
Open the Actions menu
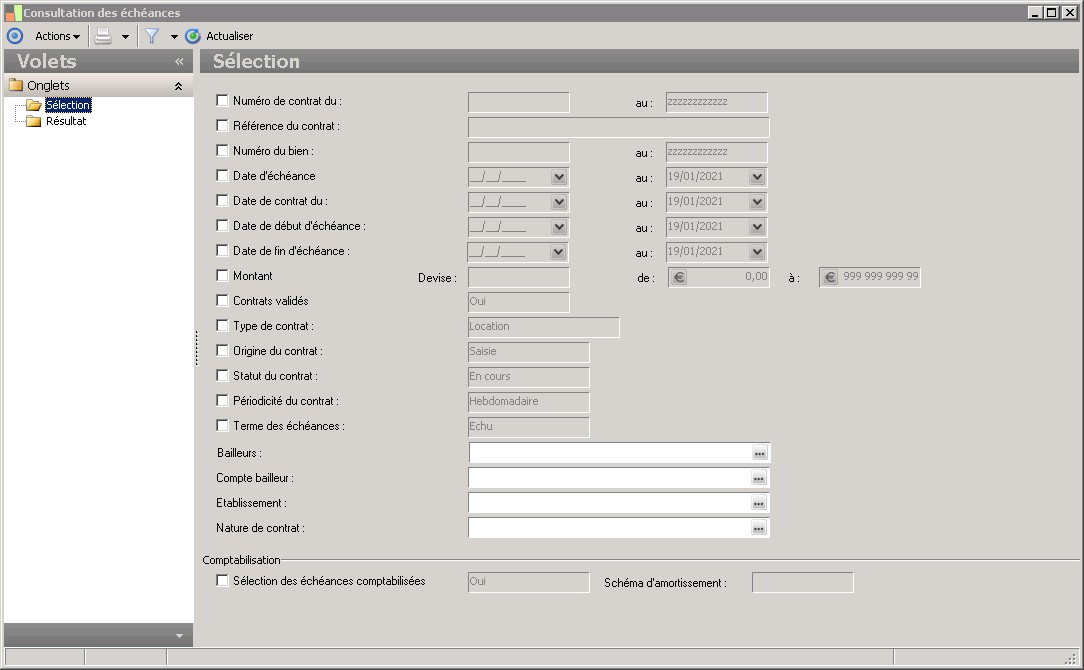(57, 36)
